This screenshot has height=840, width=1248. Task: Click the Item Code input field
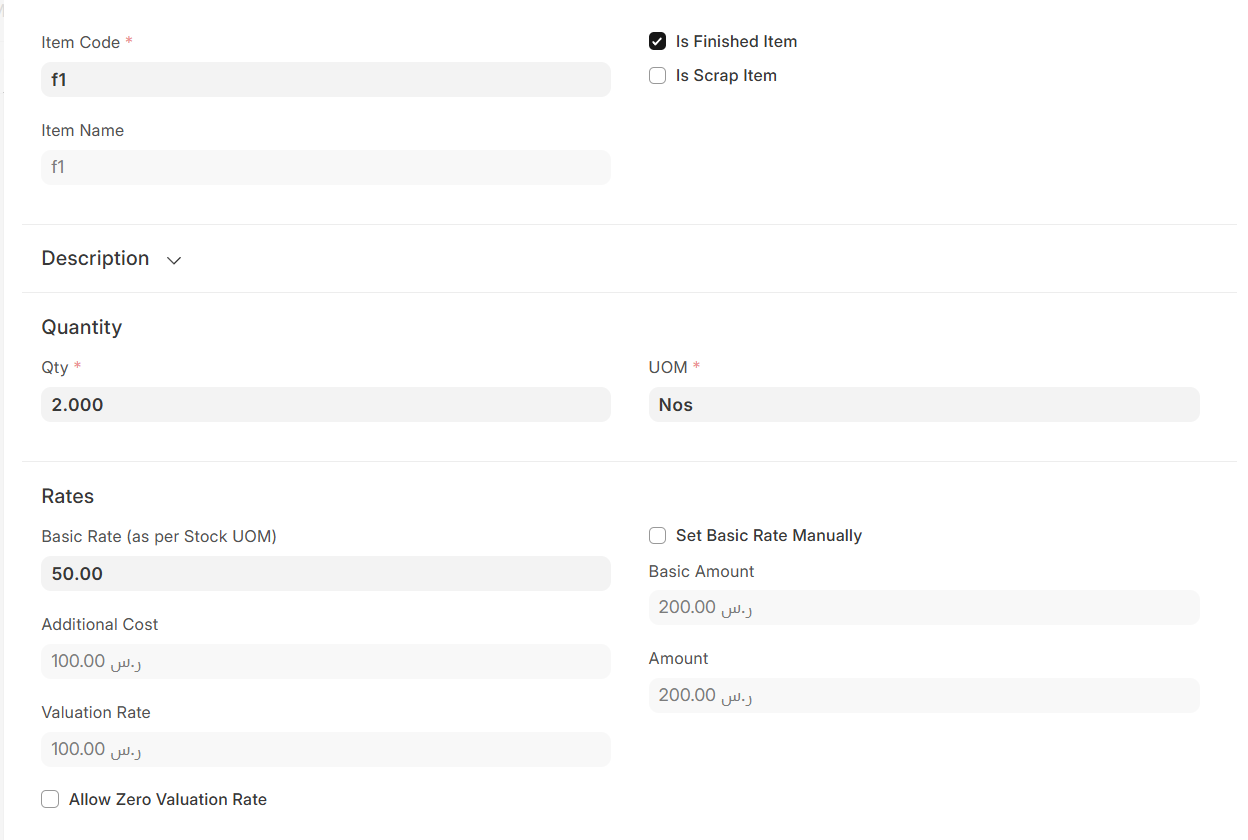tap(325, 79)
